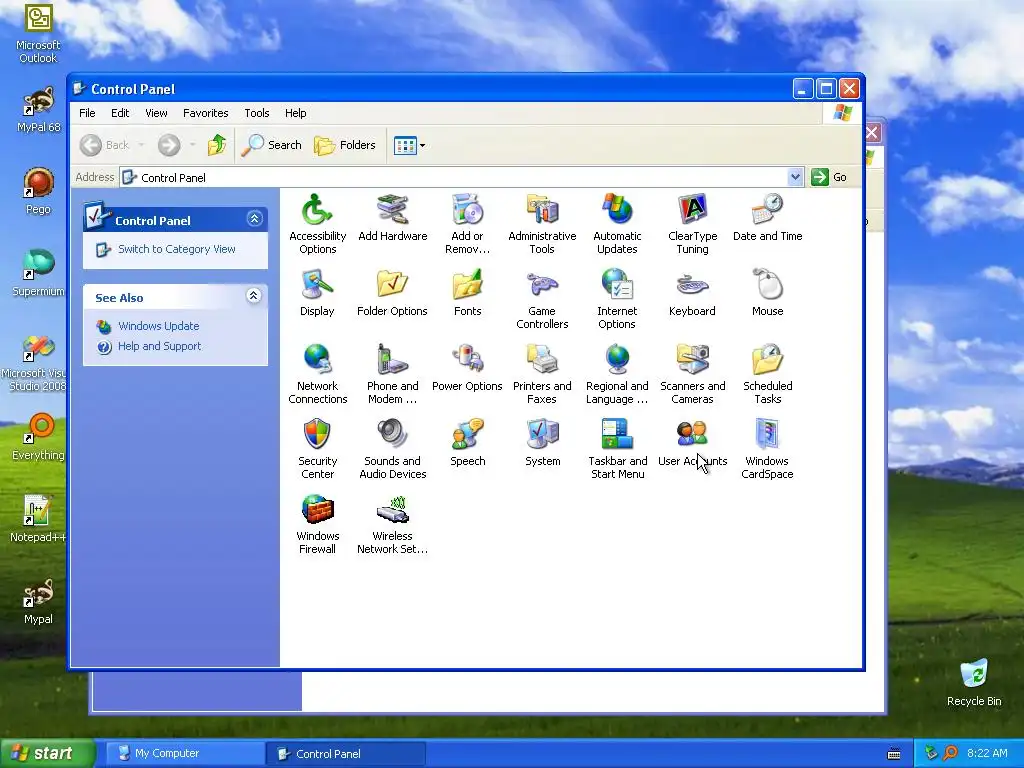Switch to Category View link

(176, 249)
